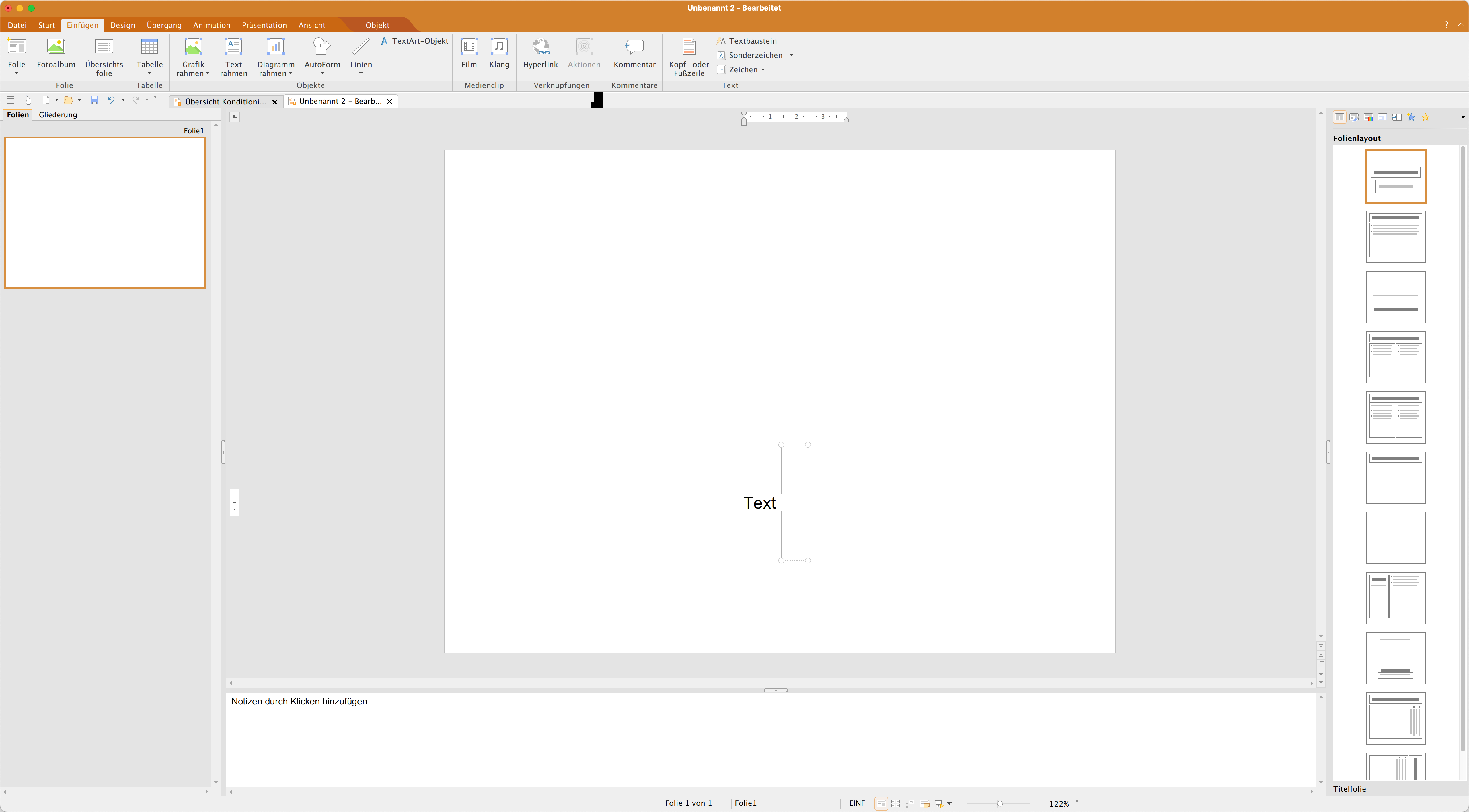Toggle EINF insert mode in status bar
This screenshot has height=812, width=1469.
(857, 803)
